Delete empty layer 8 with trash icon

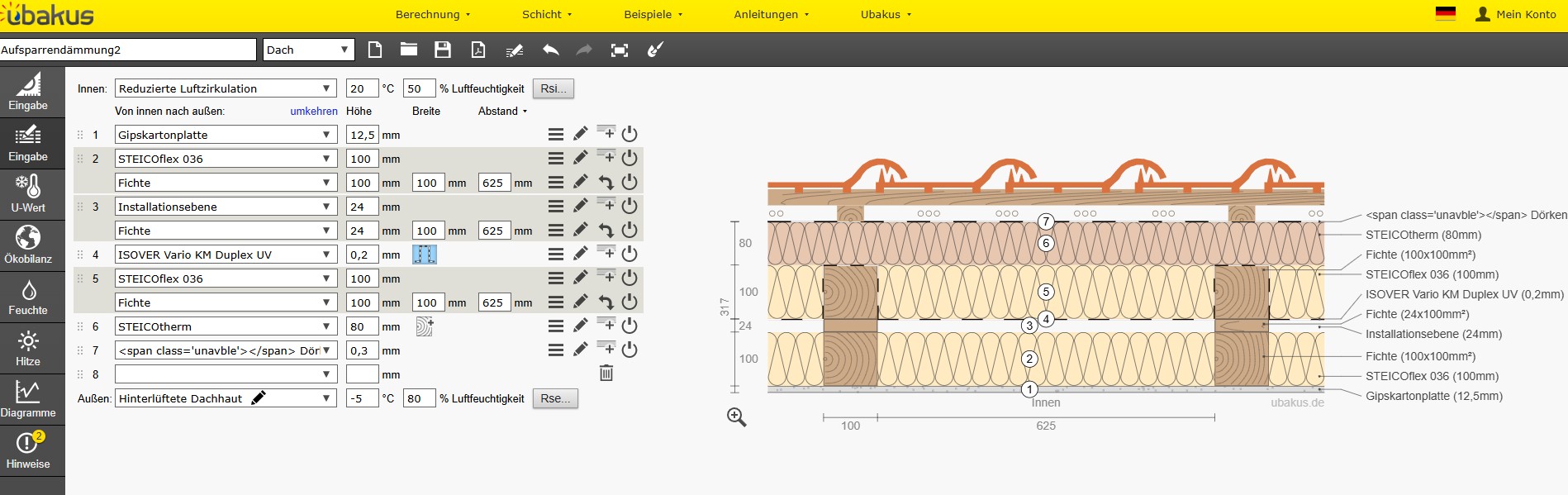click(606, 374)
